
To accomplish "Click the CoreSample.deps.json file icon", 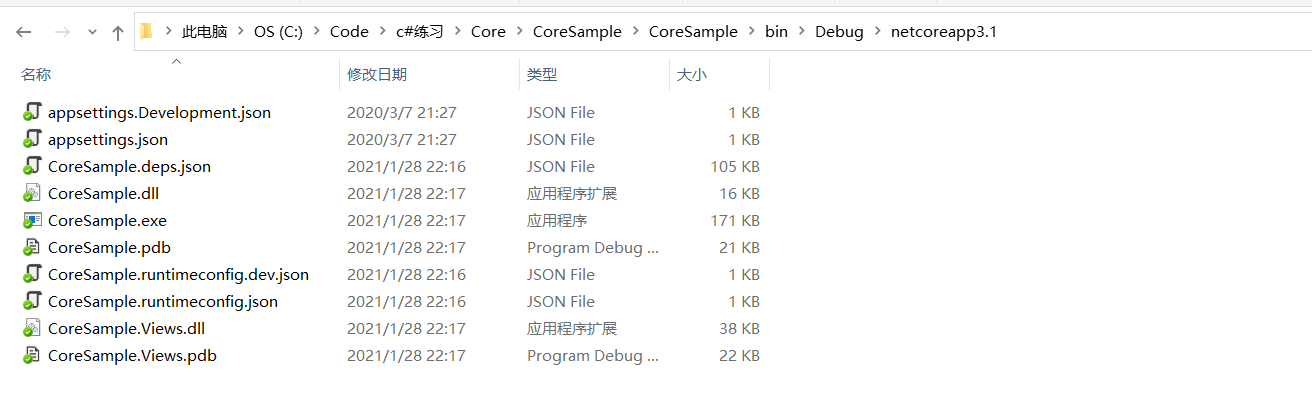I will click(x=33, y=166).
